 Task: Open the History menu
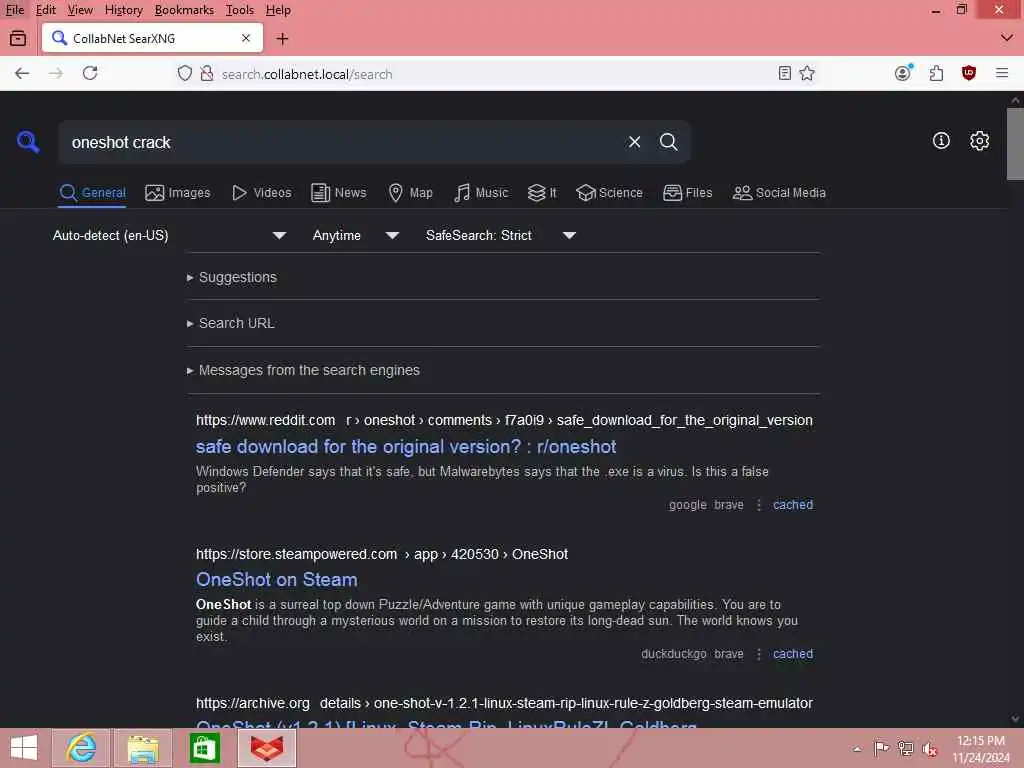(123, 10)
